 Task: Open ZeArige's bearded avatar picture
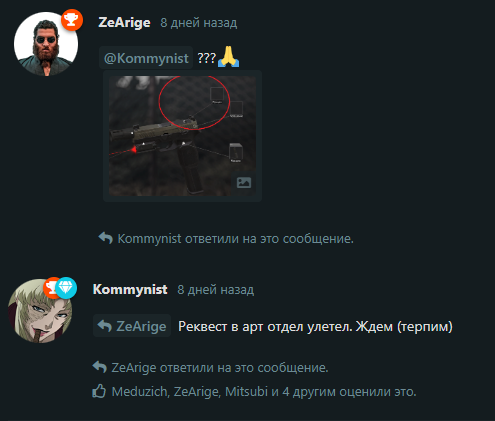46,44
